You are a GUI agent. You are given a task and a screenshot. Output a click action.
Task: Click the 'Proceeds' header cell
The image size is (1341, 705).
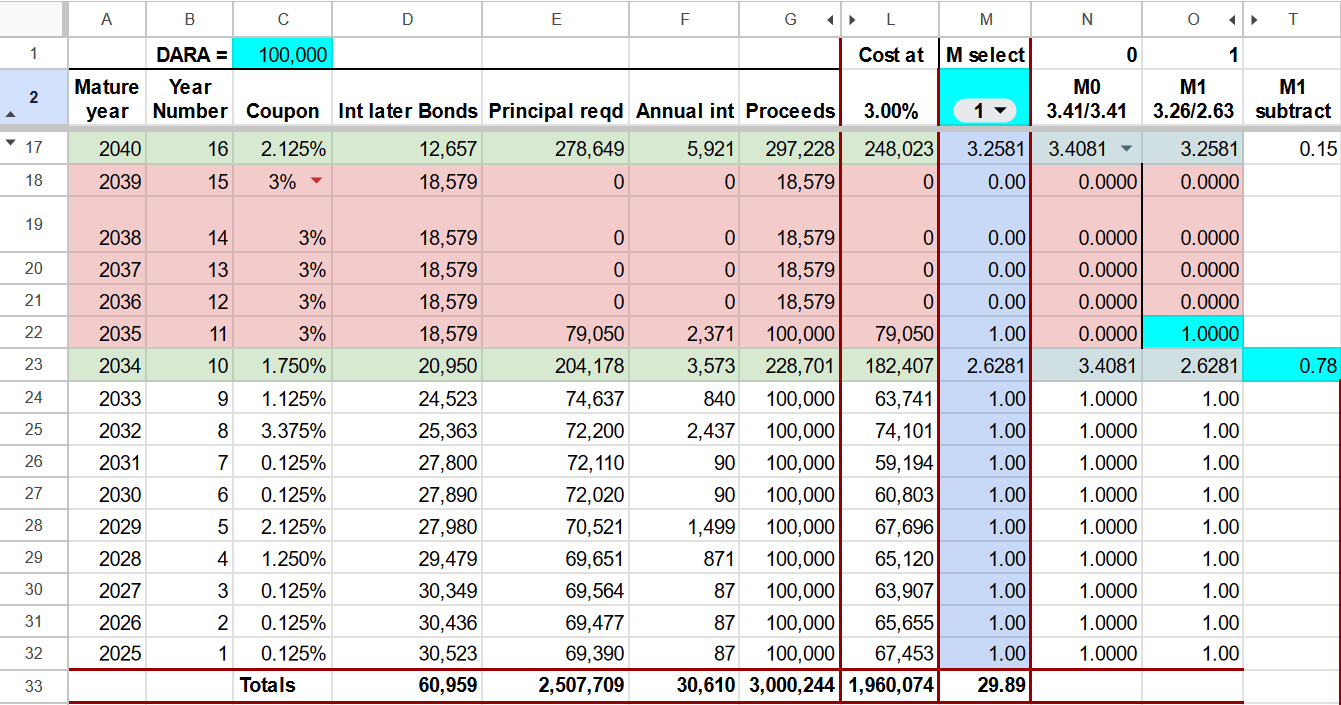790,99
